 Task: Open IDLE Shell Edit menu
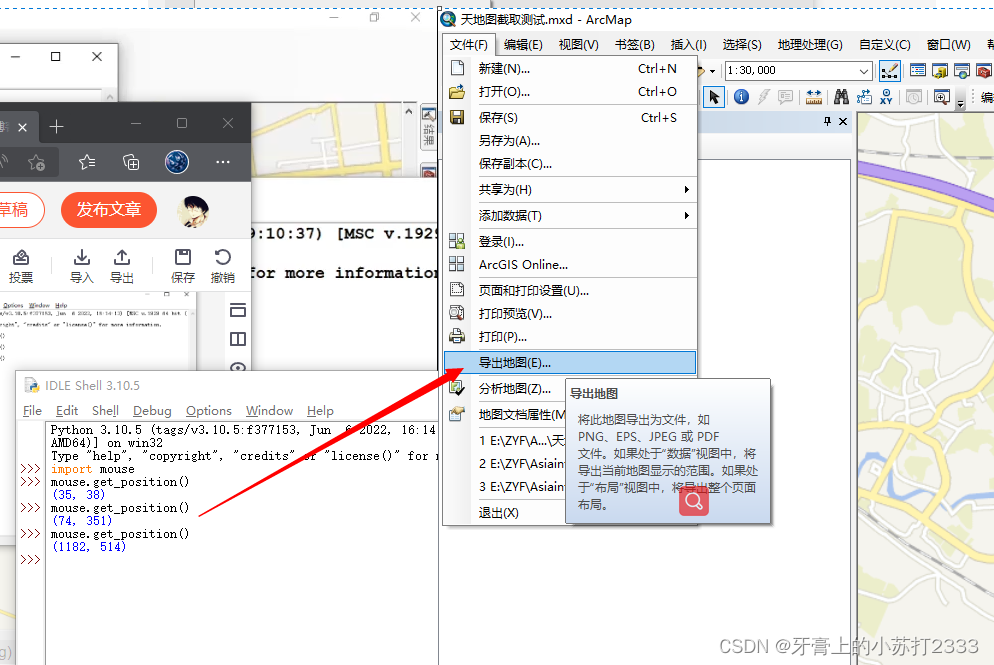click(x=67, y=411)
